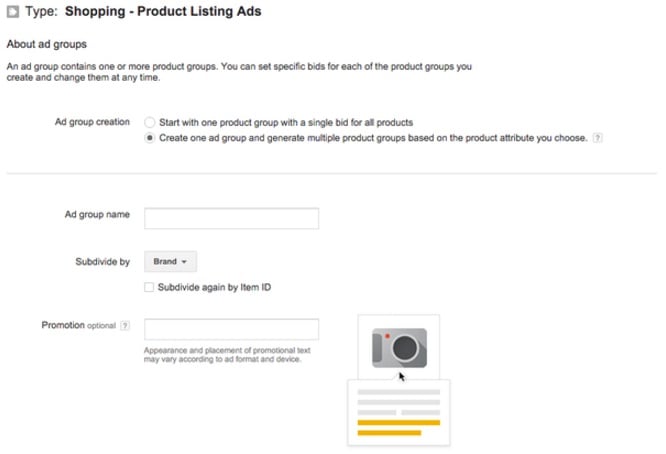The width and height of the screenshot is (666, 454).
Task: Open the Subdivide by Brand dropdown
Action: 170,261
